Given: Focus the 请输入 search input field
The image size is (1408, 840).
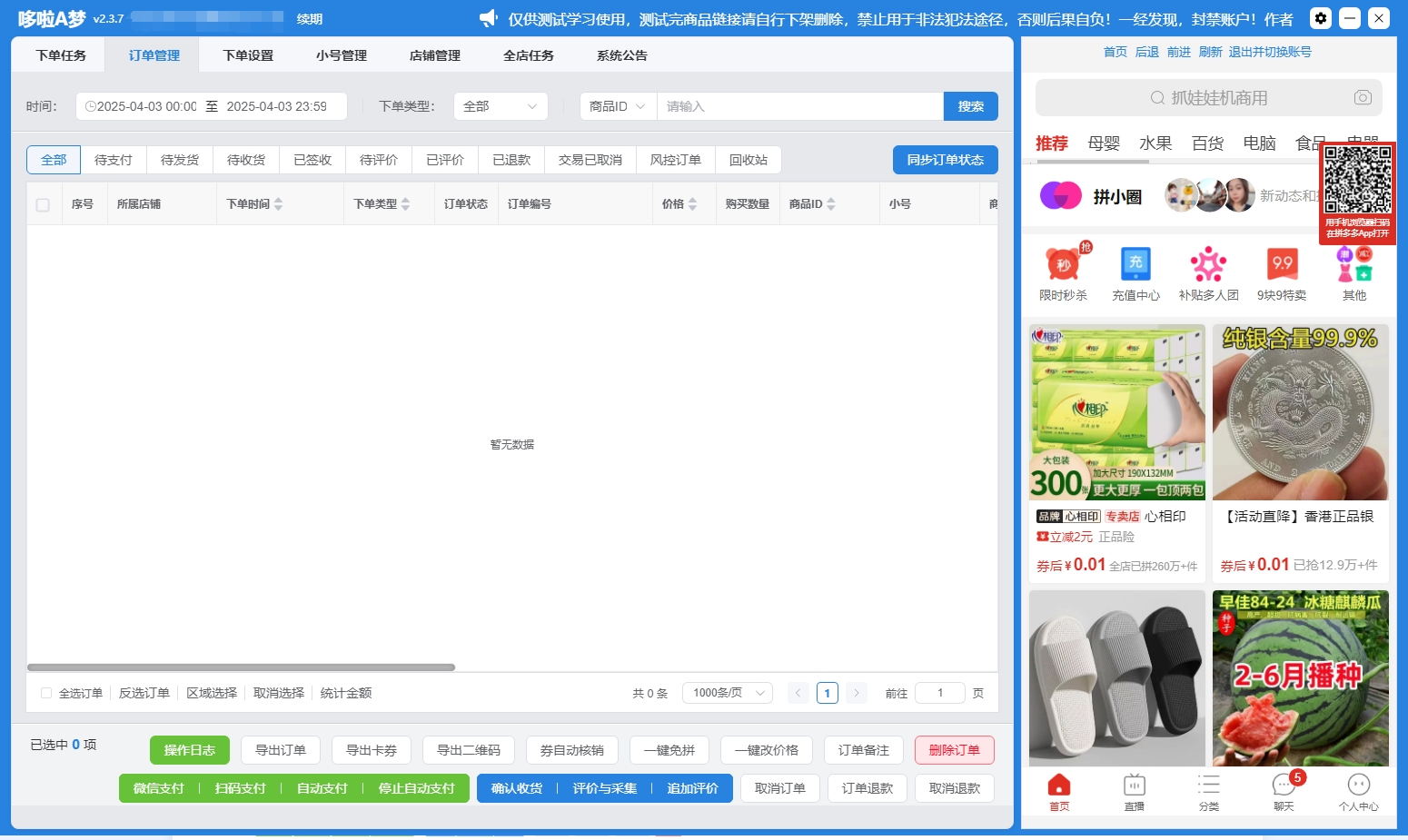Looking at the screenshot, I should click(799, 106).
